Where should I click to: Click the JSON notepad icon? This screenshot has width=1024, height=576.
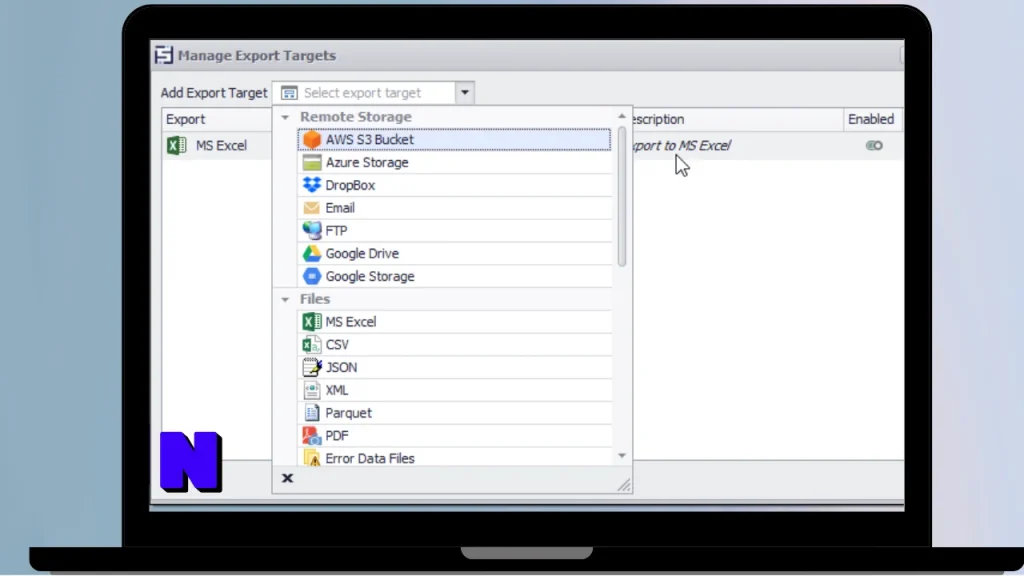[x=312, y=367]
